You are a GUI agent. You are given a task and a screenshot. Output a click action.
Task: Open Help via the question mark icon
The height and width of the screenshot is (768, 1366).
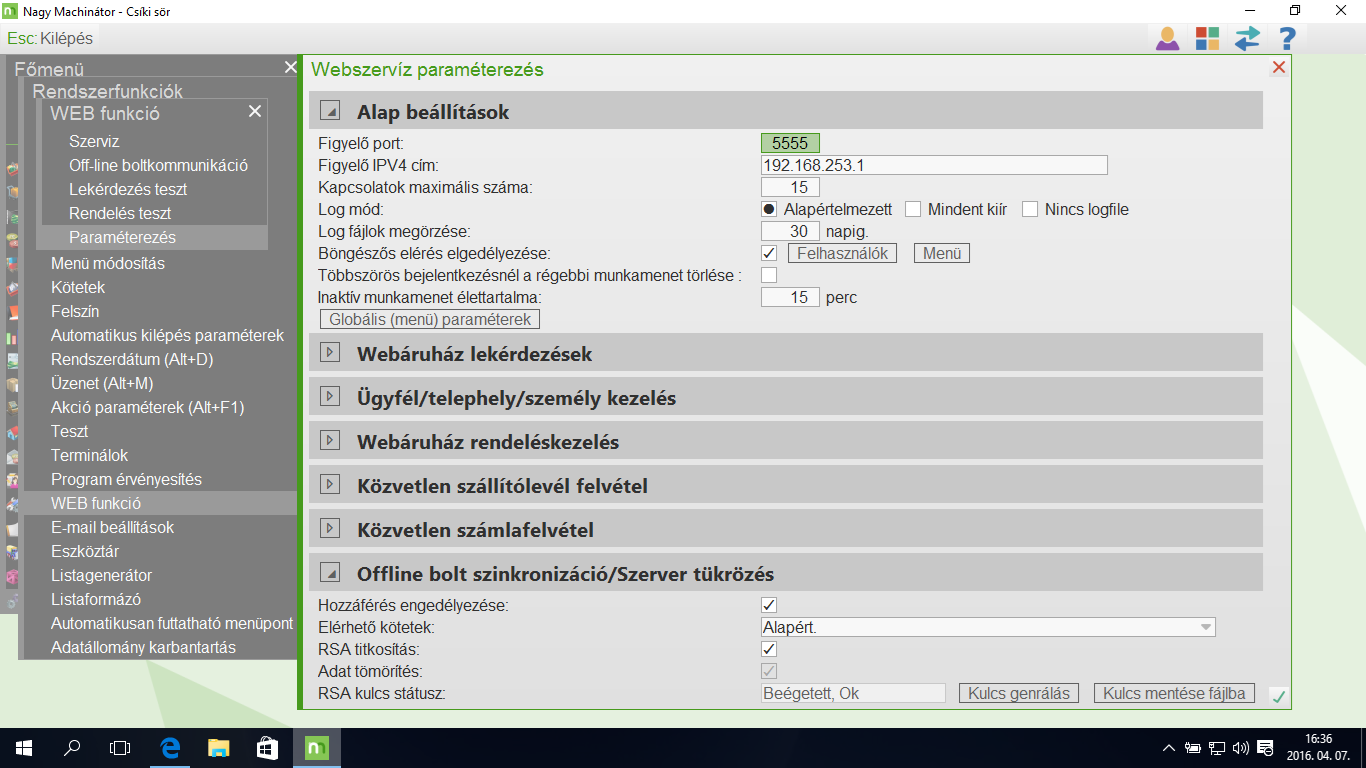pyautogui.click(x=1285, y=38)
